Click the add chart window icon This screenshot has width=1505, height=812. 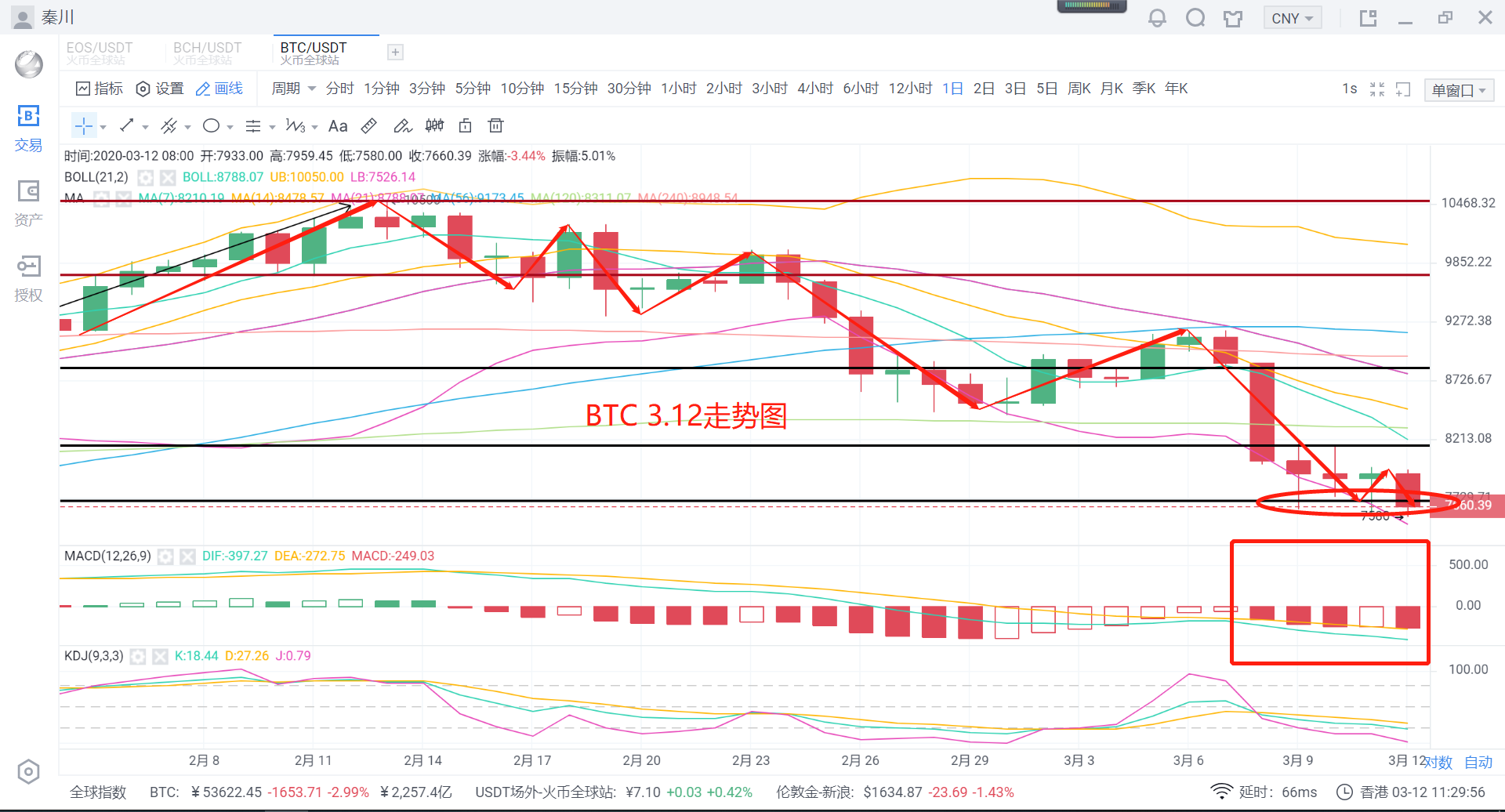pyautogui.click(x=1403, y=89)
